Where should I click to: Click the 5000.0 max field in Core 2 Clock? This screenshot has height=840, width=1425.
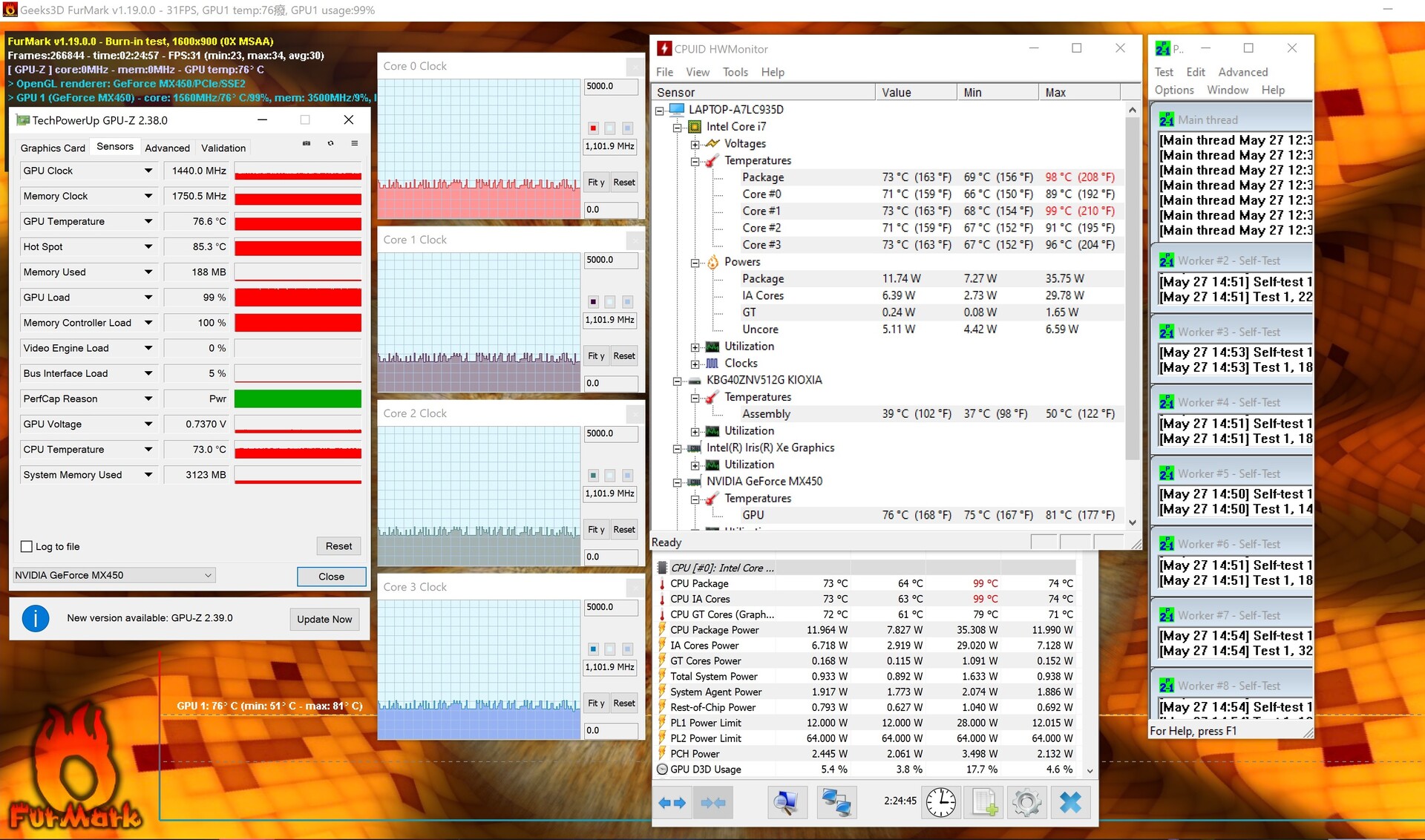610,433
